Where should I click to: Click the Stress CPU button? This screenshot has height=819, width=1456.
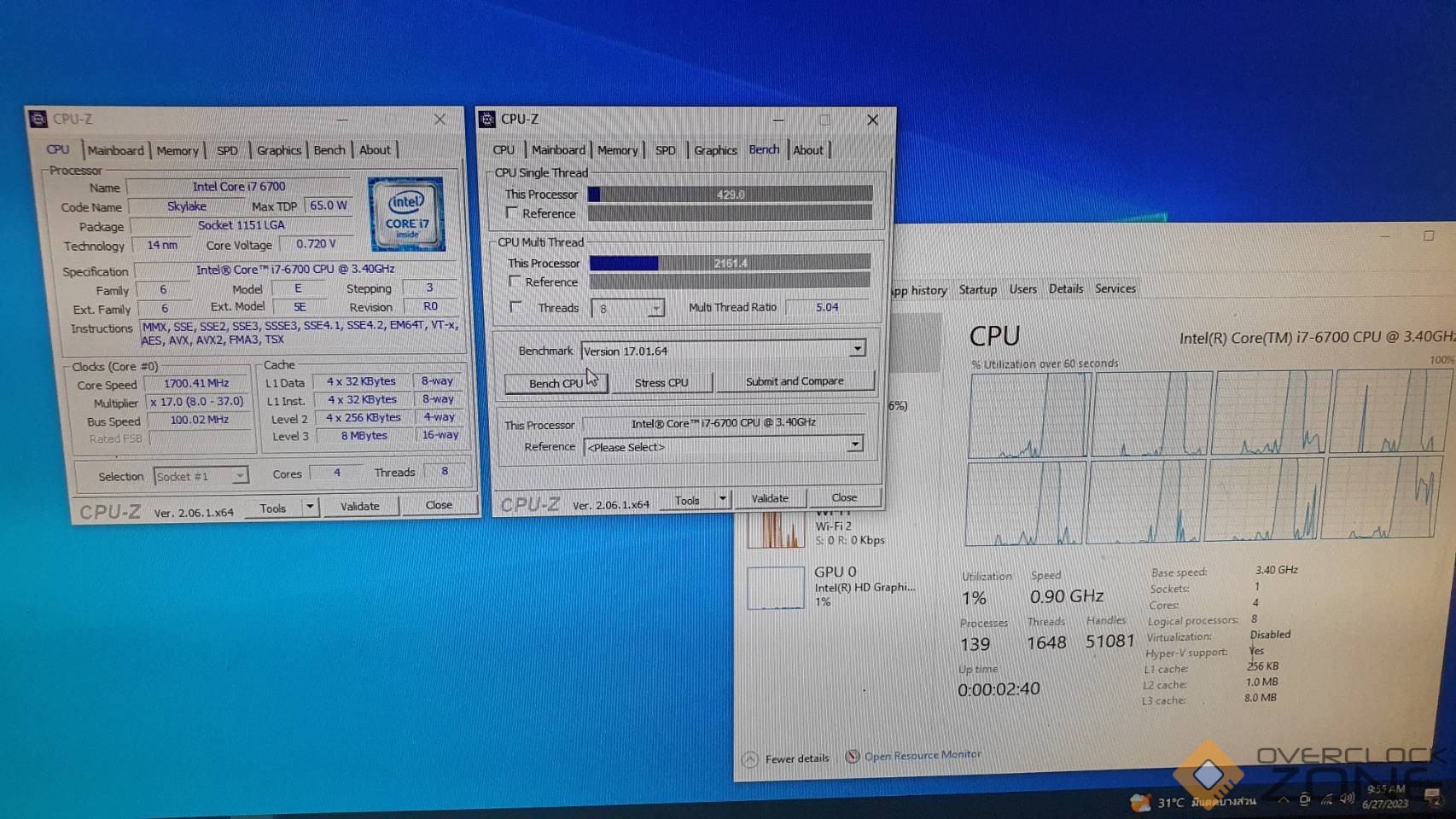point(661,382)
